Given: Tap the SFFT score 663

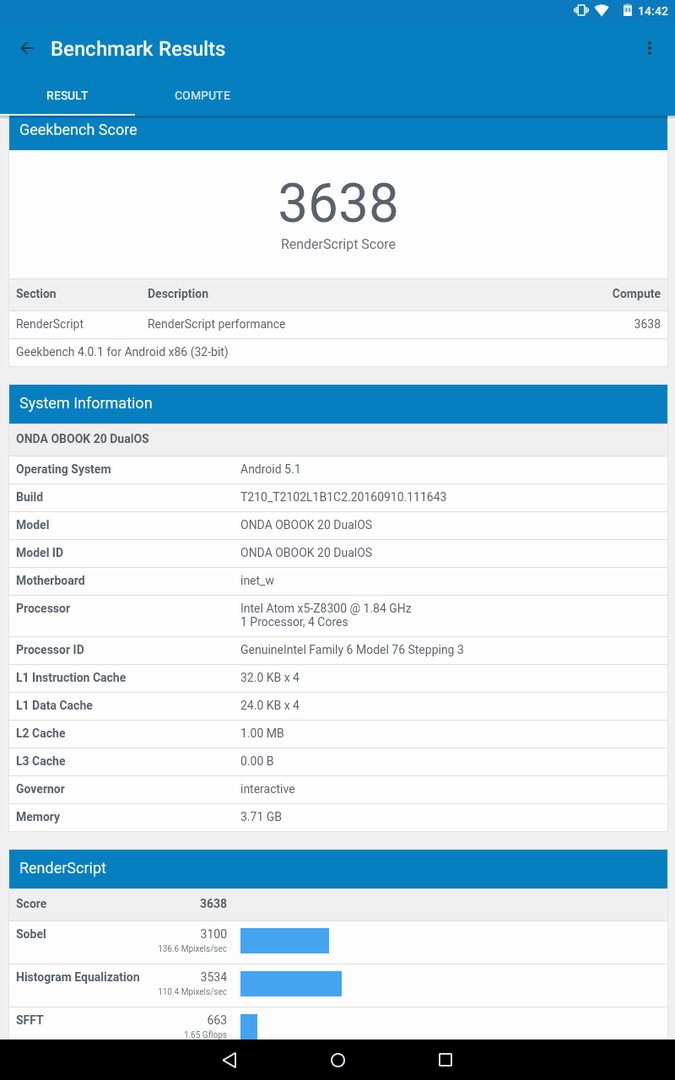Looking at the screenshot, I should [216, 1020].
